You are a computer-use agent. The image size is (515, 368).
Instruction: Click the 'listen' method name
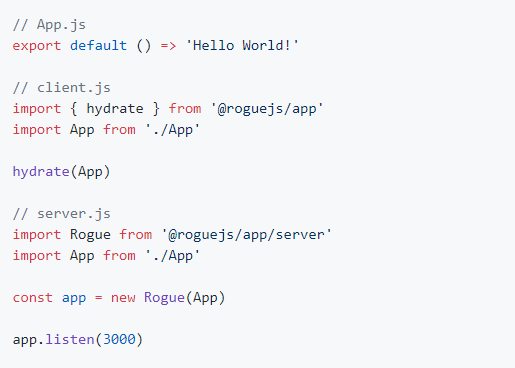pyautogui.click(x=70, y=339)
